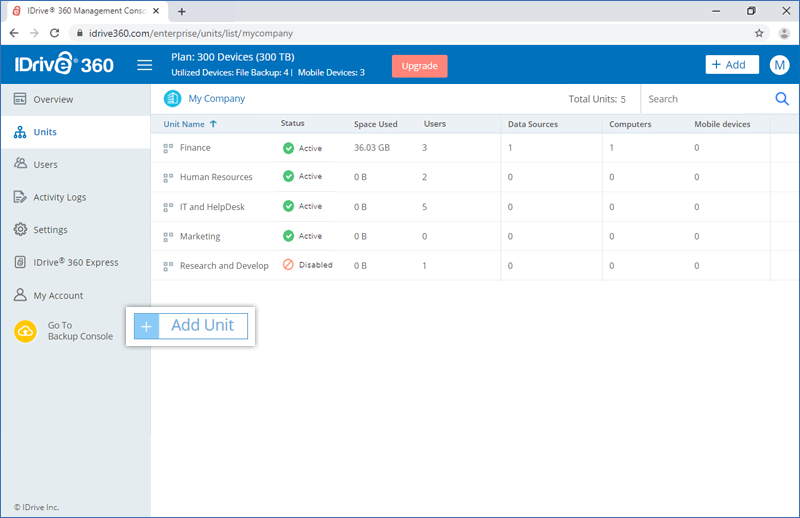Click the Settings gear icon
The width and height of the screenshot is (800, 518).
click(20, 229)
